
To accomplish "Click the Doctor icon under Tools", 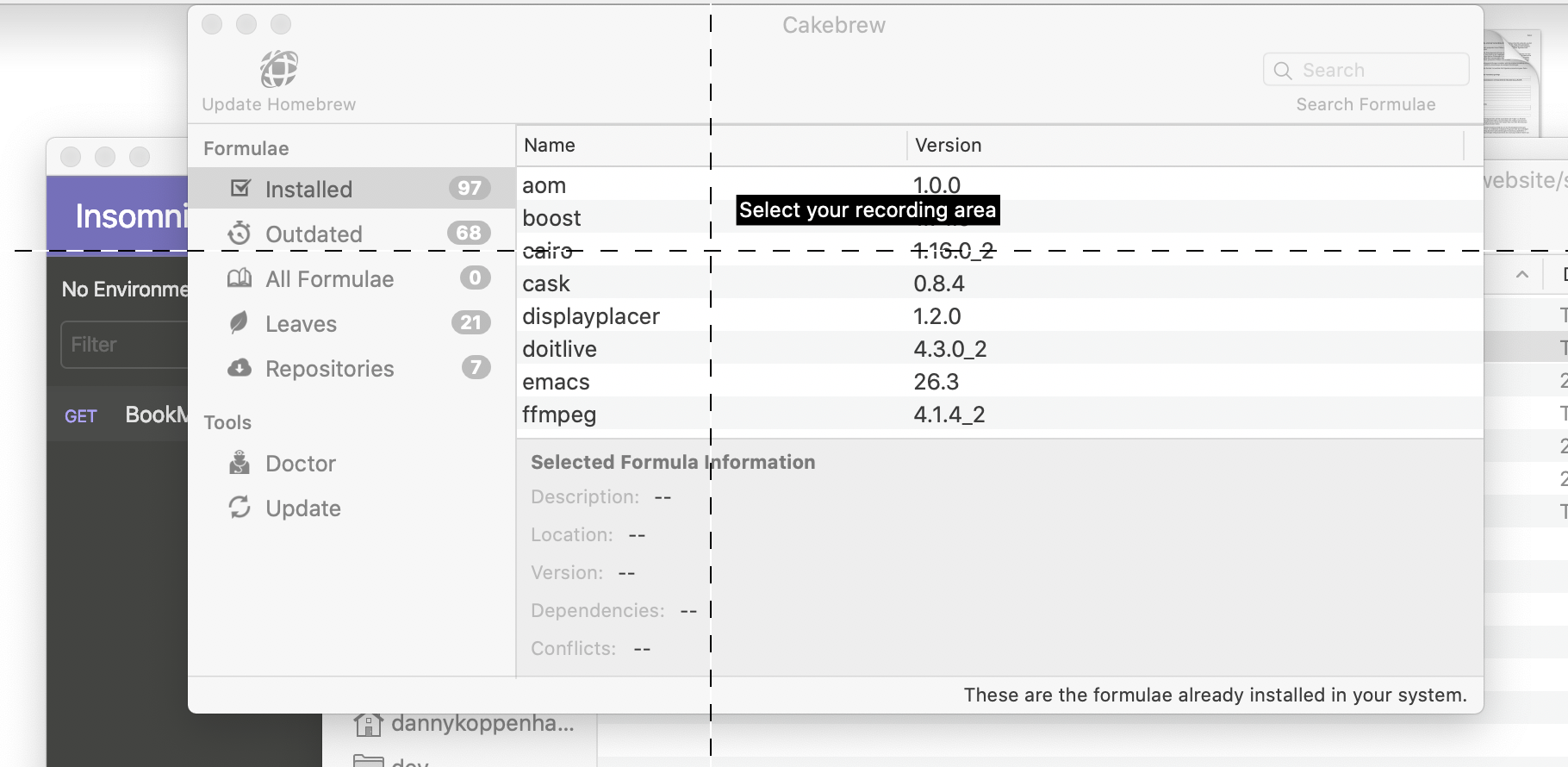I will coord(240,463).
